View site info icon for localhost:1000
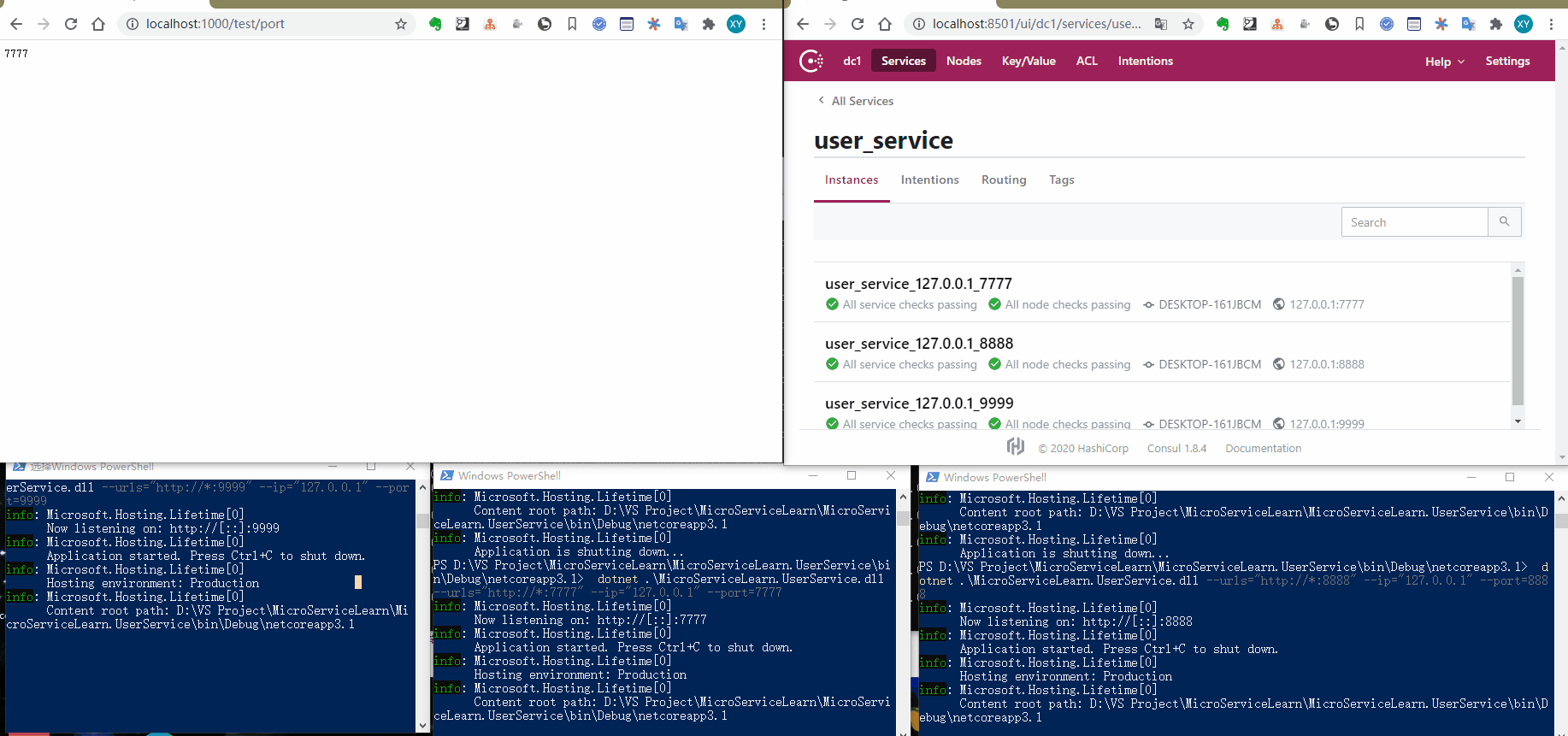Screen dimensions: 1568x736 133,24
